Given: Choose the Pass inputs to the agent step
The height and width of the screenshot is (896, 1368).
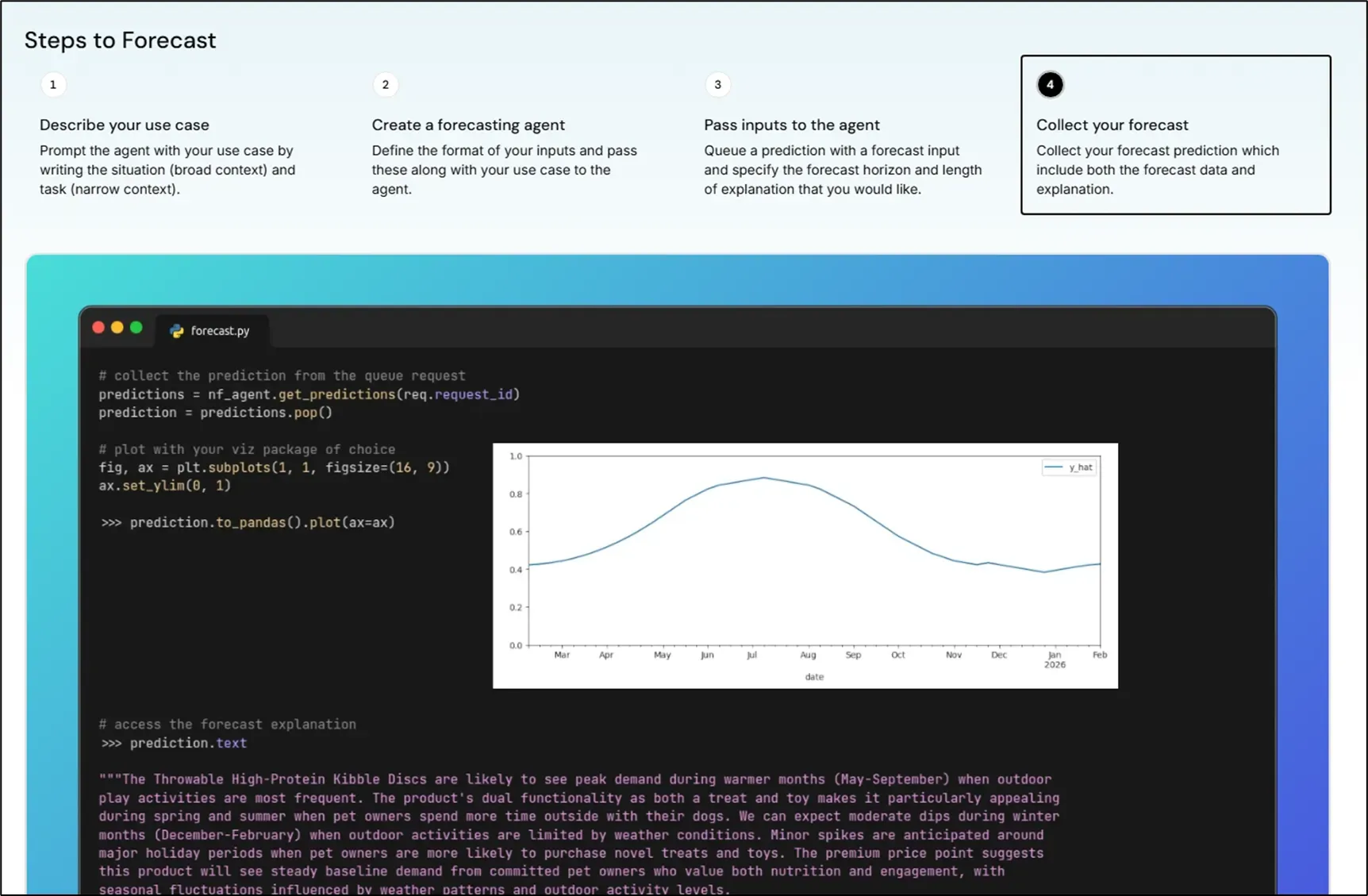Looking at the screenshot, I should (x=791, y=125).
